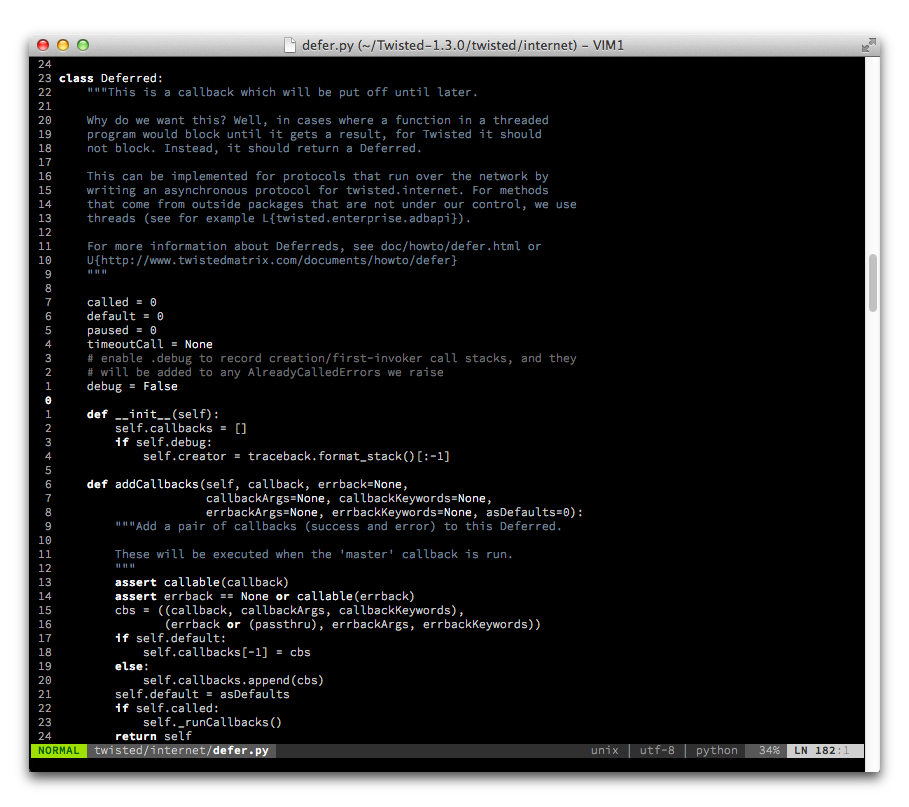
Task: Click the '# enable .debug to record' comment
Action: tap(332, 358)
